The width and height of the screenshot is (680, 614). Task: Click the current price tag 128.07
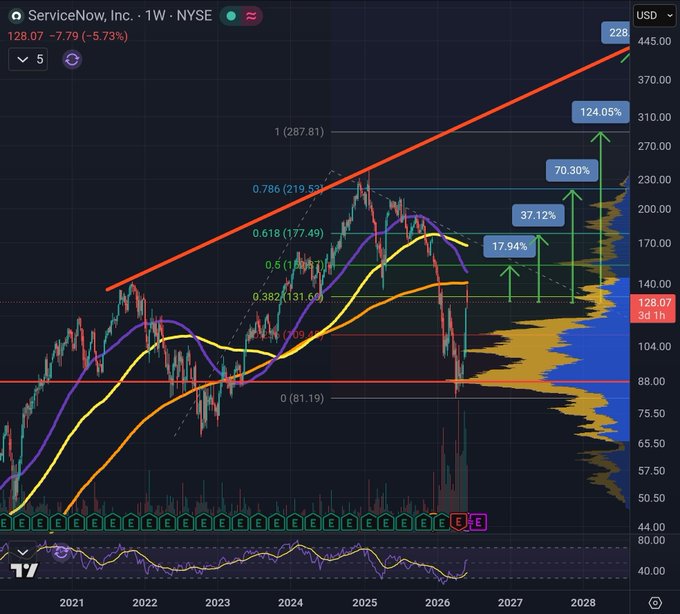(654, 308)
